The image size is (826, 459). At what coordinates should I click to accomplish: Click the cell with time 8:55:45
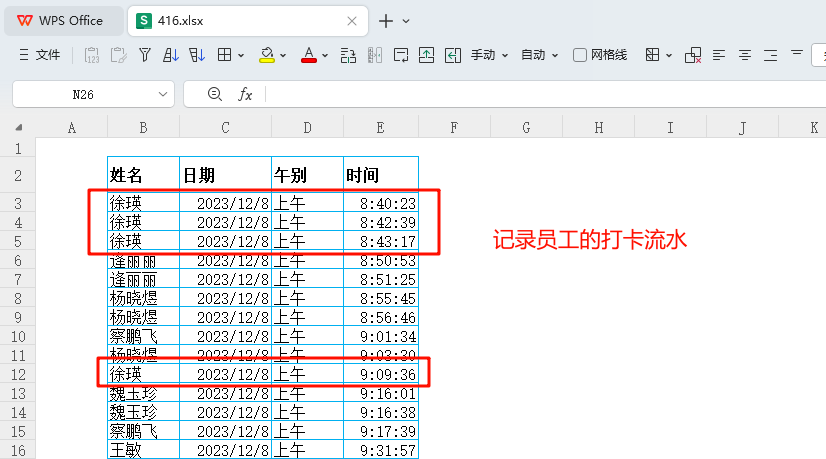point(381,298)
